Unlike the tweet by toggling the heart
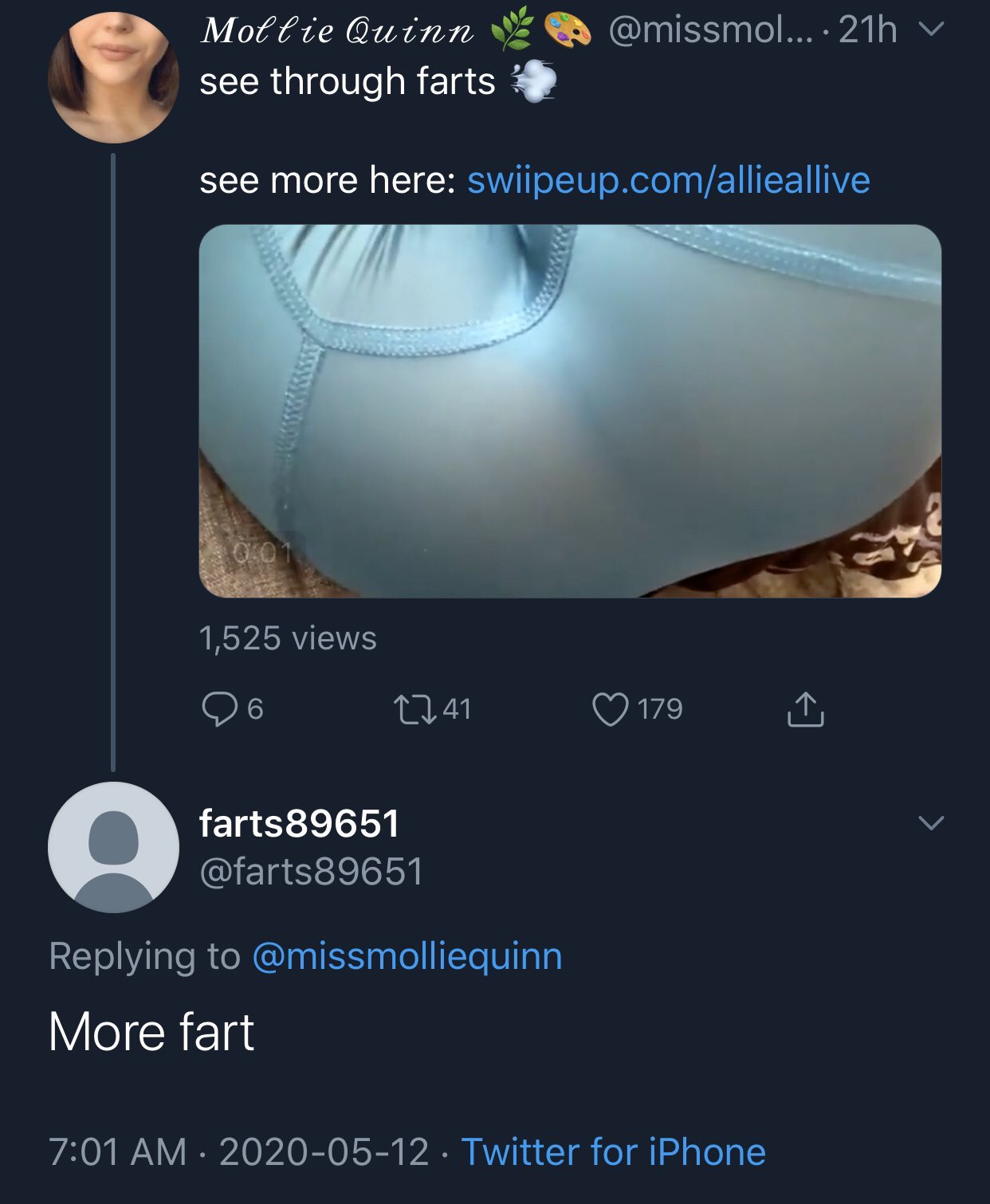The image size is (990, 1204). pyautogui.click(x=614, y=710)
